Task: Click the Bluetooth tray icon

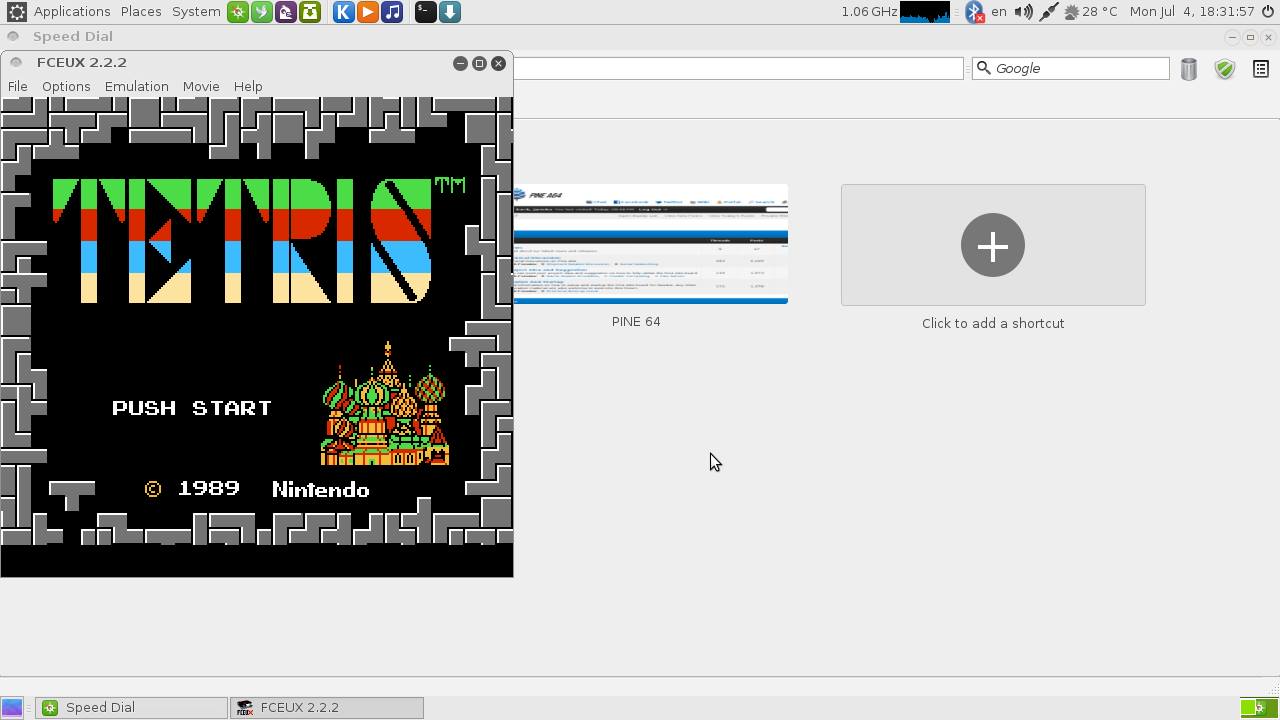Action: click(x=974, y=12)
